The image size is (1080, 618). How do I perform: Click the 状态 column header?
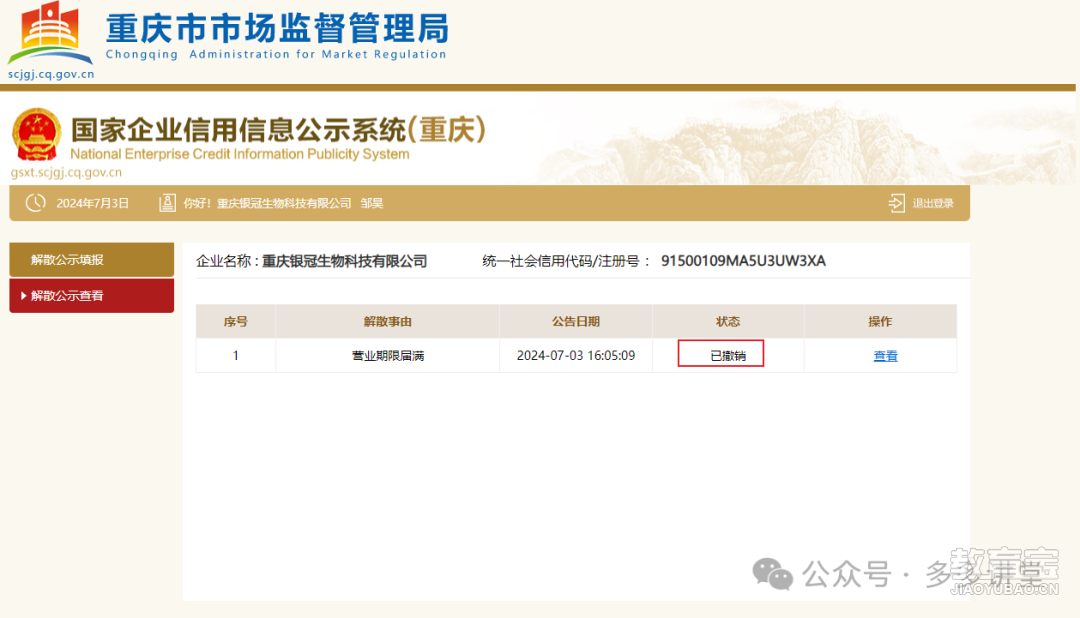(728, 322)
